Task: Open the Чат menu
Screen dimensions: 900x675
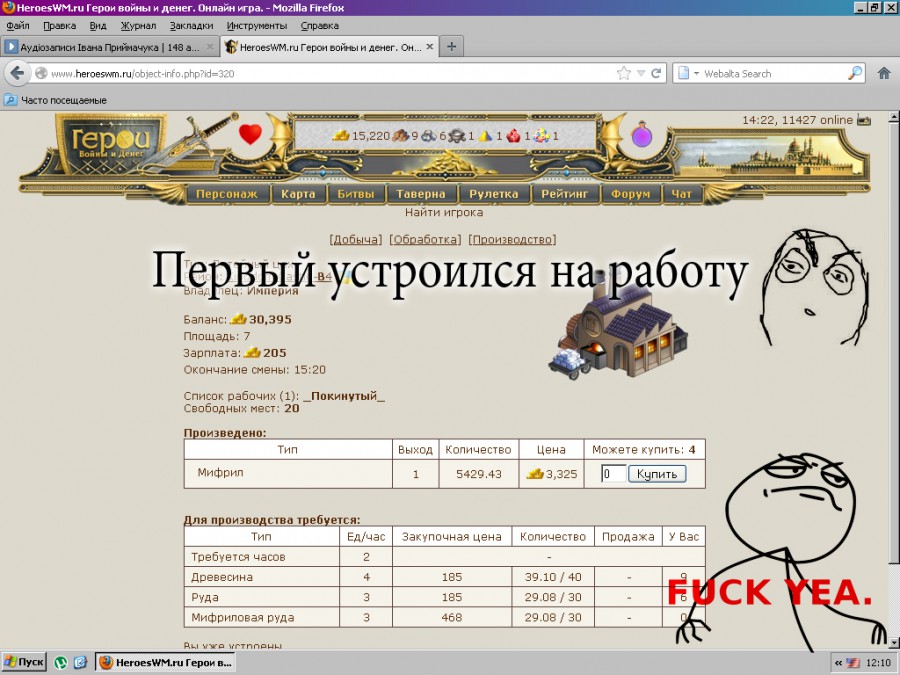Action: [681, 194]
